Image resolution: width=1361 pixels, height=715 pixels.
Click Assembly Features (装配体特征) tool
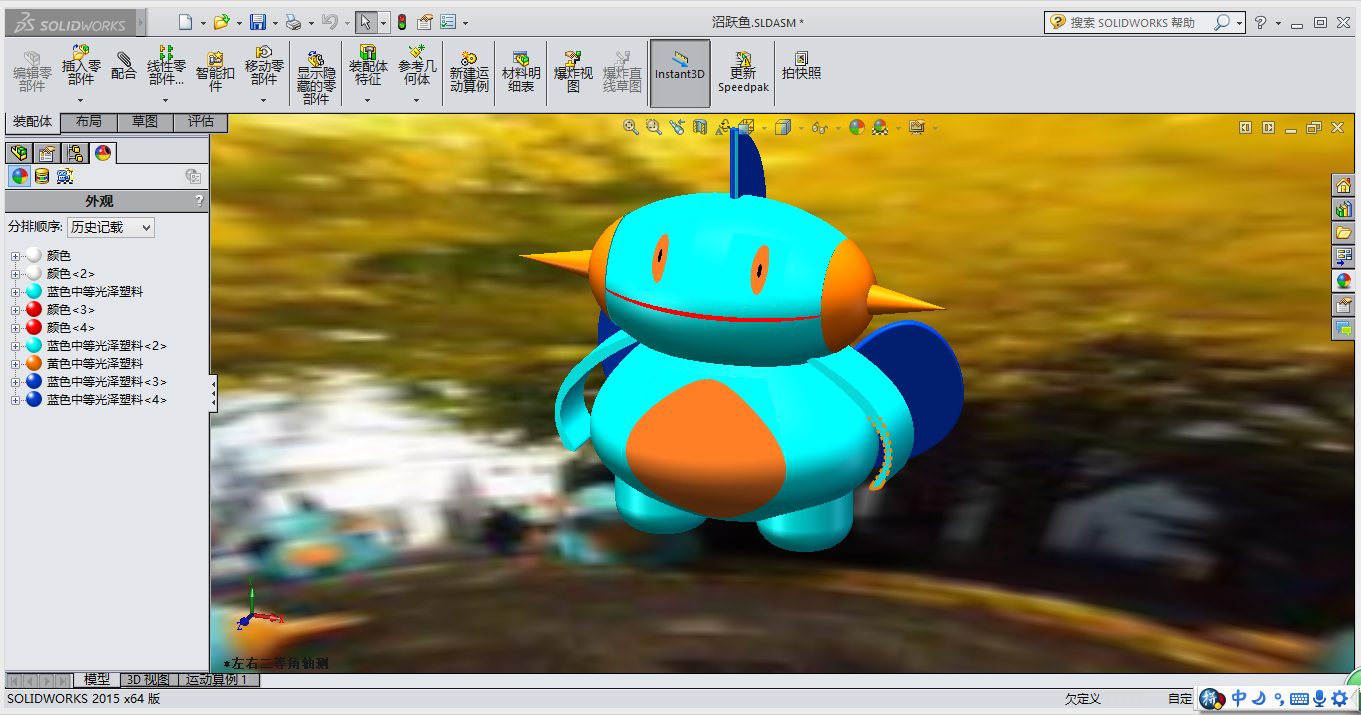click(368, 65)
